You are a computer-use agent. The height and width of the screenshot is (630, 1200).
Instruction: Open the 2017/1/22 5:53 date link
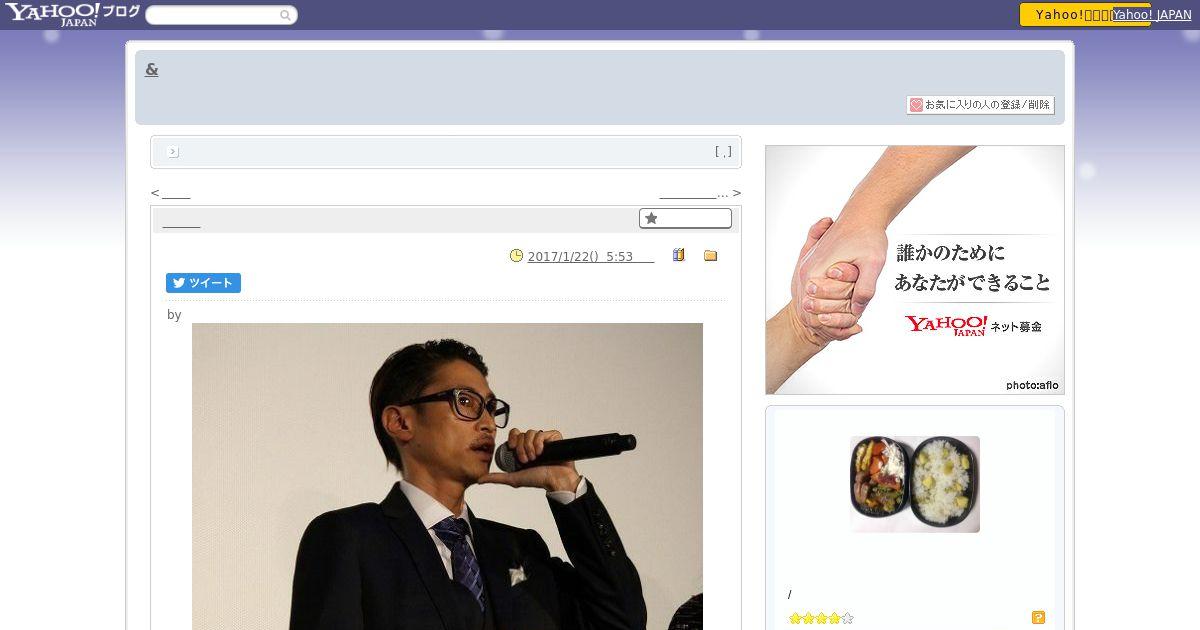point(591,257)
